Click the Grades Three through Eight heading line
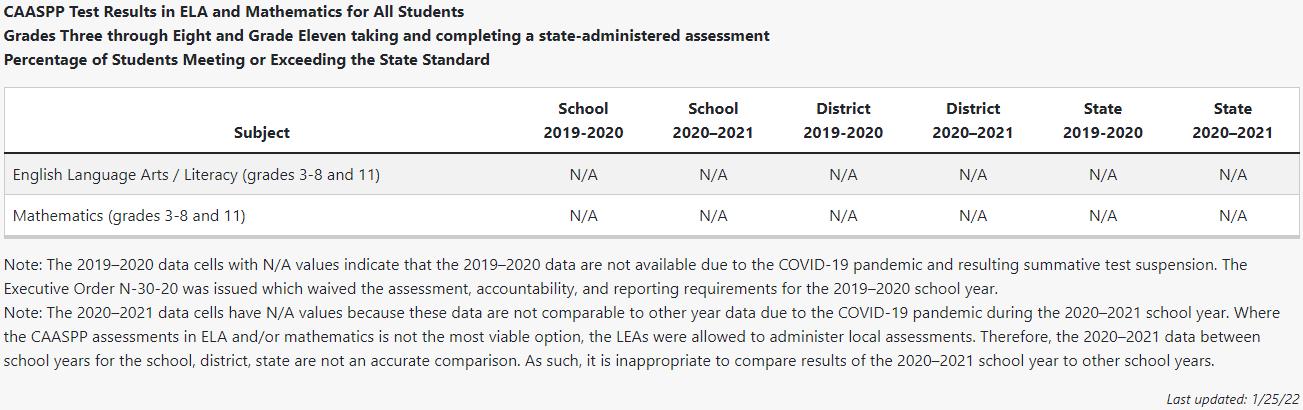This screenshot has width=1303, height=410. coord(387,36)
